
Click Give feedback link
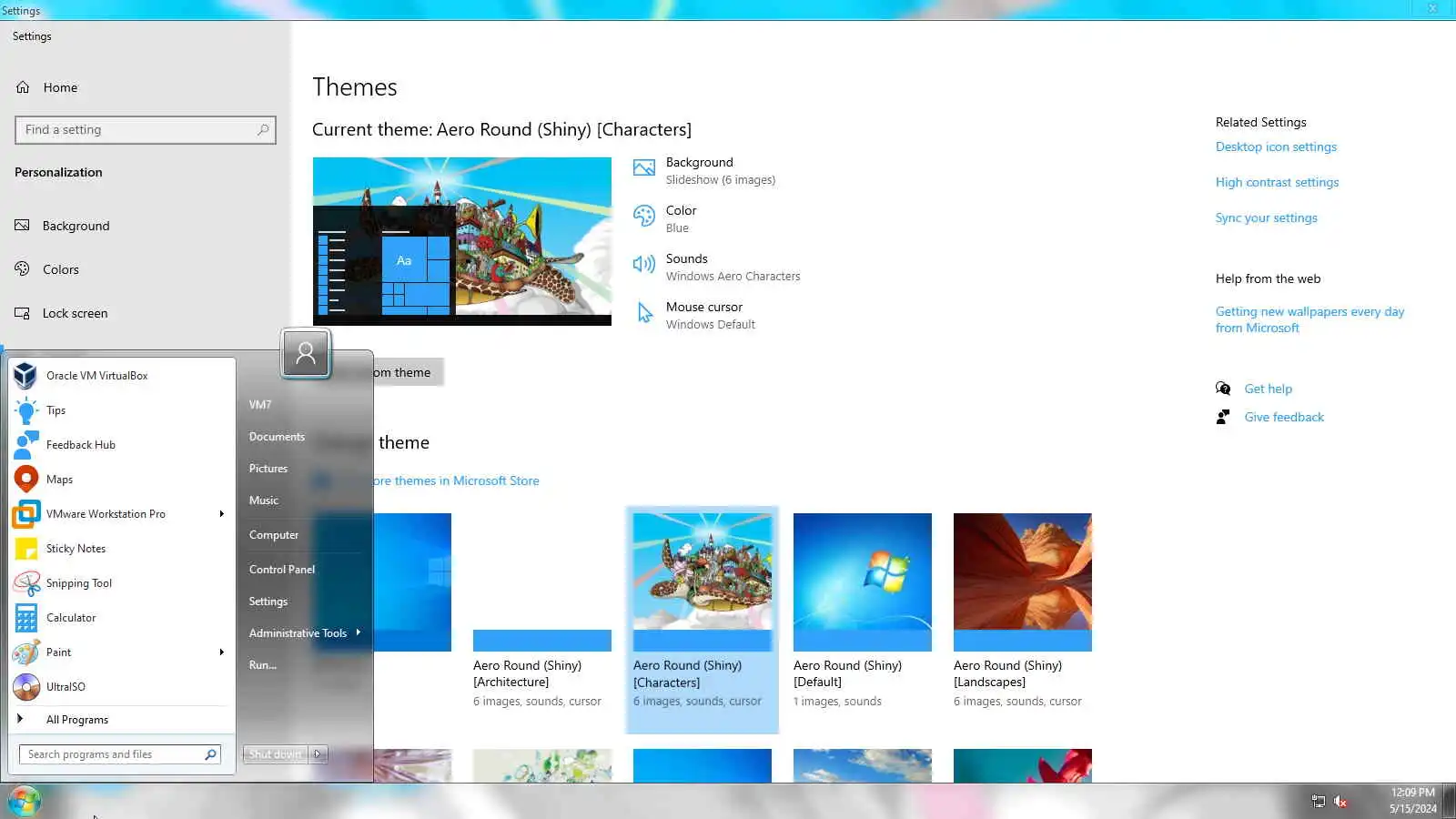coord(1284,417)
